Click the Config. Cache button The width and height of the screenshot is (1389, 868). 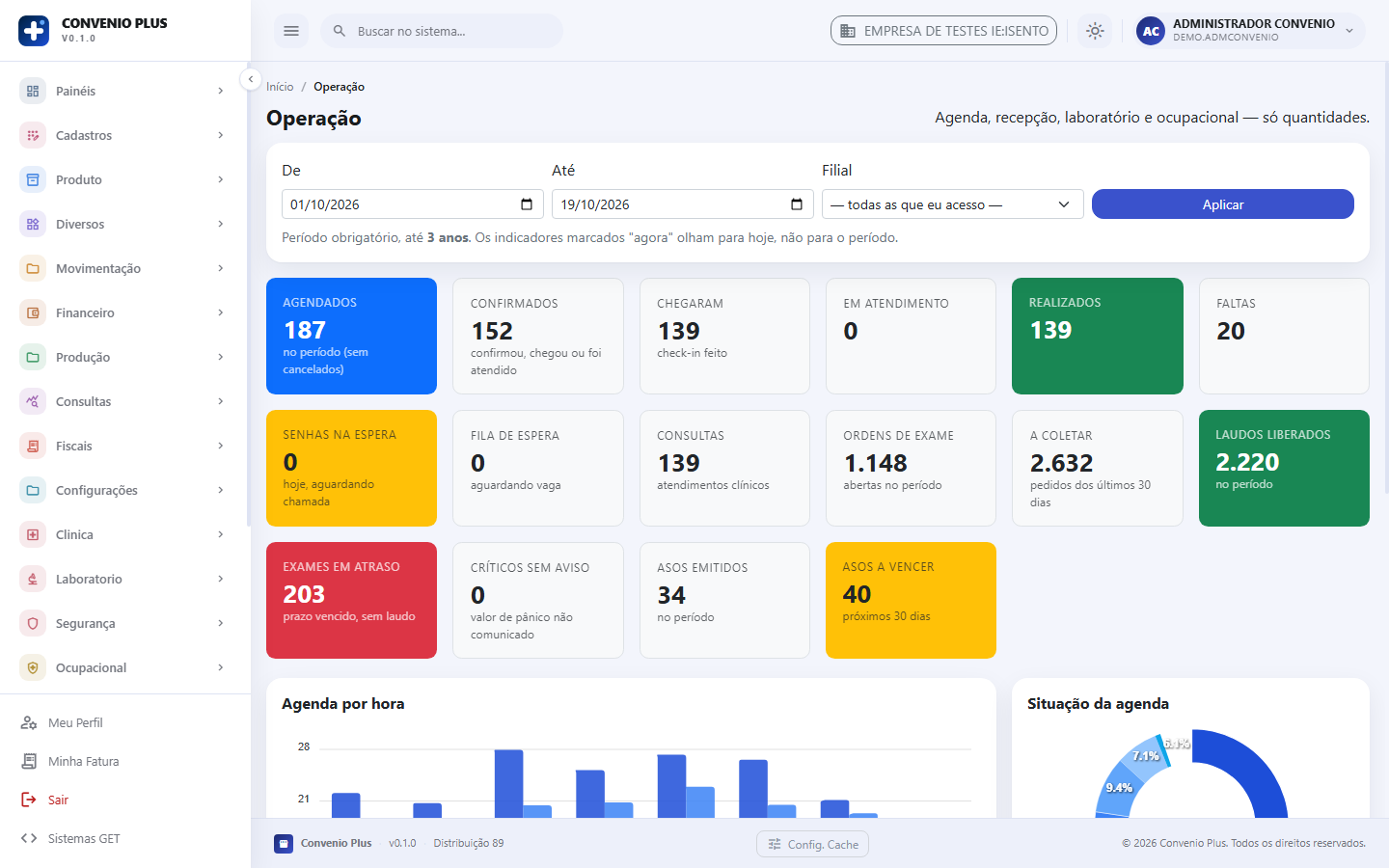(813, 844)
